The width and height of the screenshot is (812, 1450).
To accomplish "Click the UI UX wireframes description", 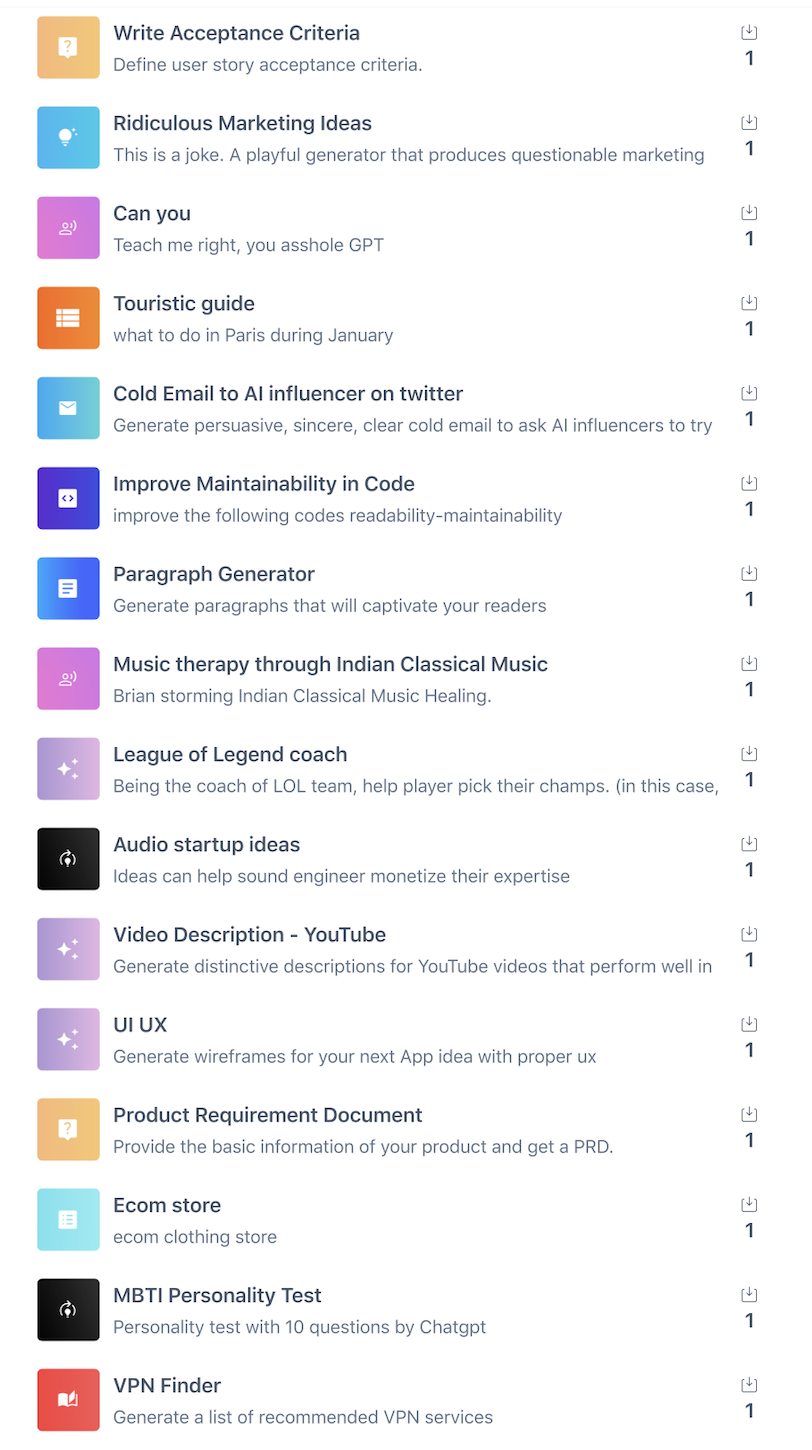I will tap(354, 1057).
